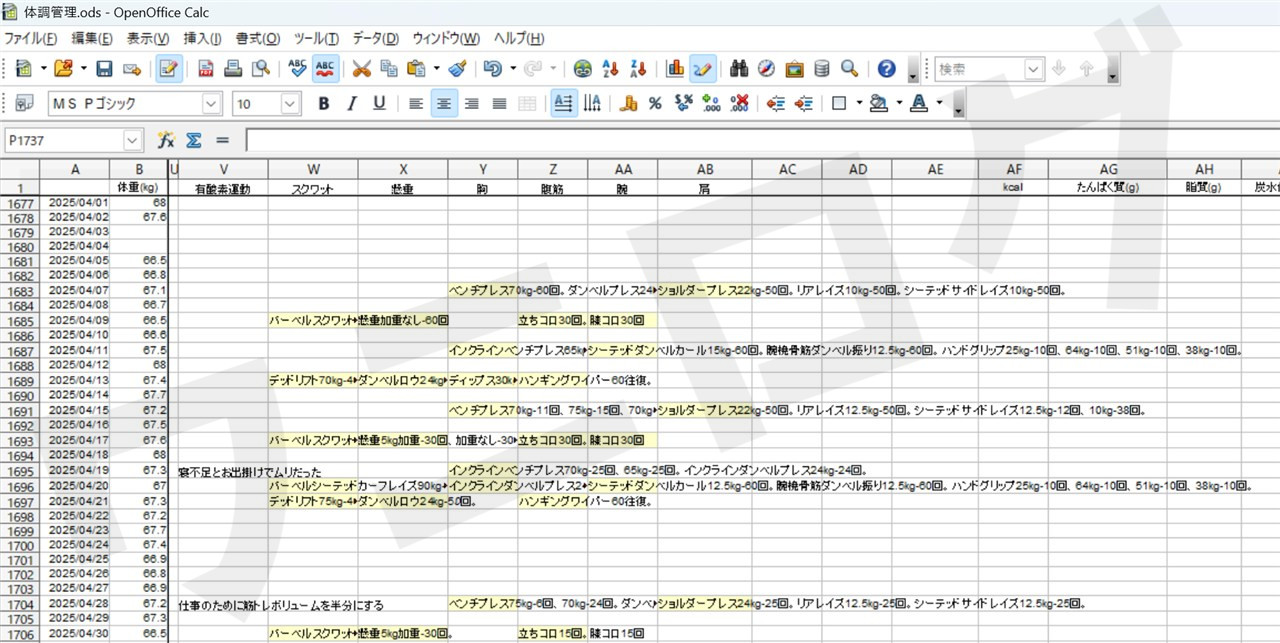Screen dimensions: 1280x643
Task: Click the Increase Indent icon
Action: pyautogui.click(x=804, y=103)
